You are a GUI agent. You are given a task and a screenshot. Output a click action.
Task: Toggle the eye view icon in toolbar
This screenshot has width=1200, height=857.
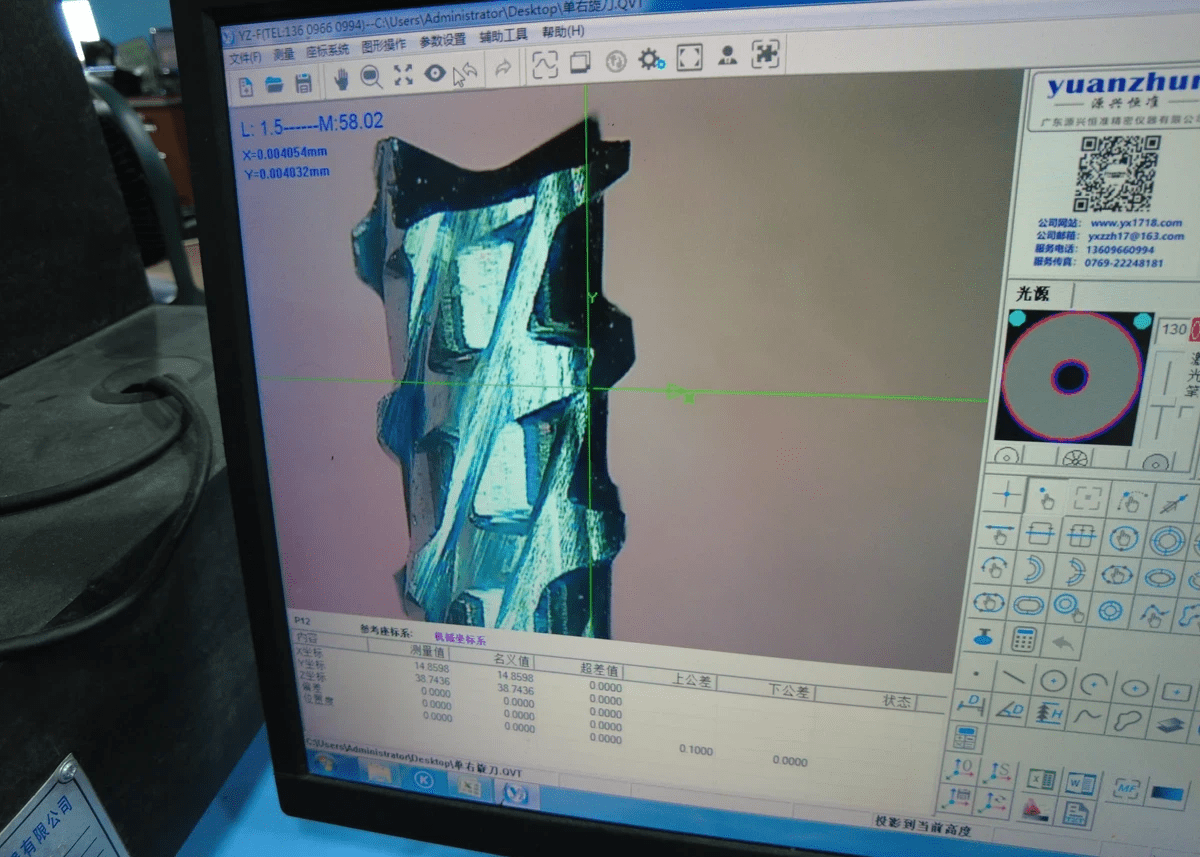click(434, 74)
